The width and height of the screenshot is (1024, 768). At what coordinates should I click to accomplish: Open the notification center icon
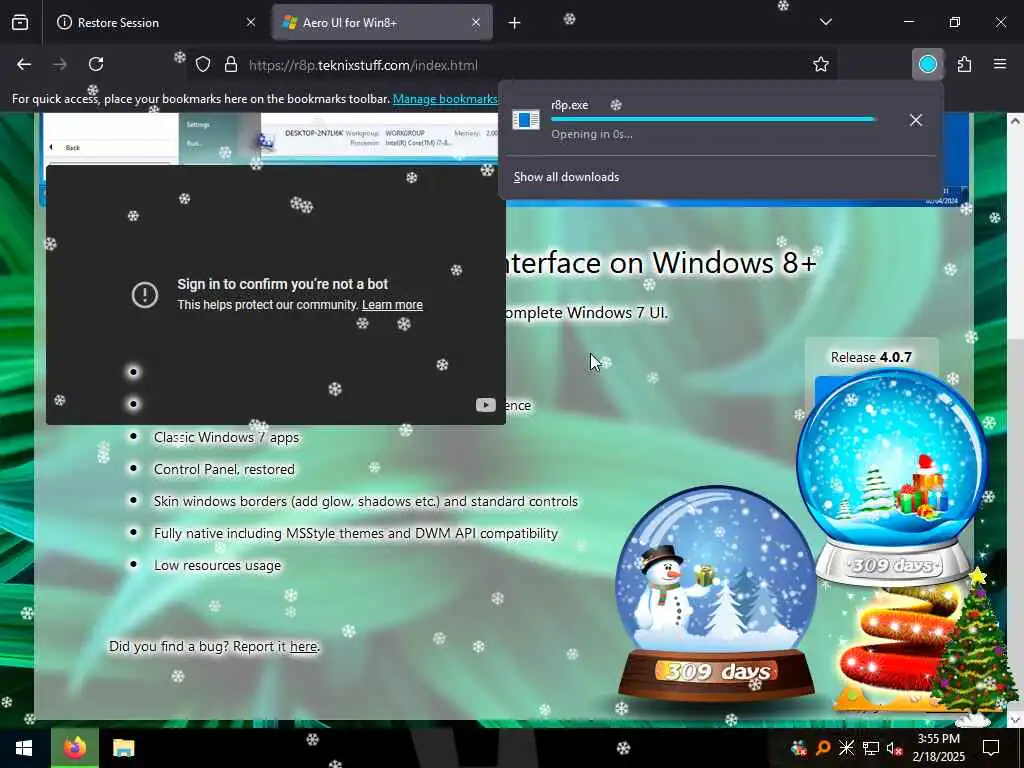click(991, 748)
